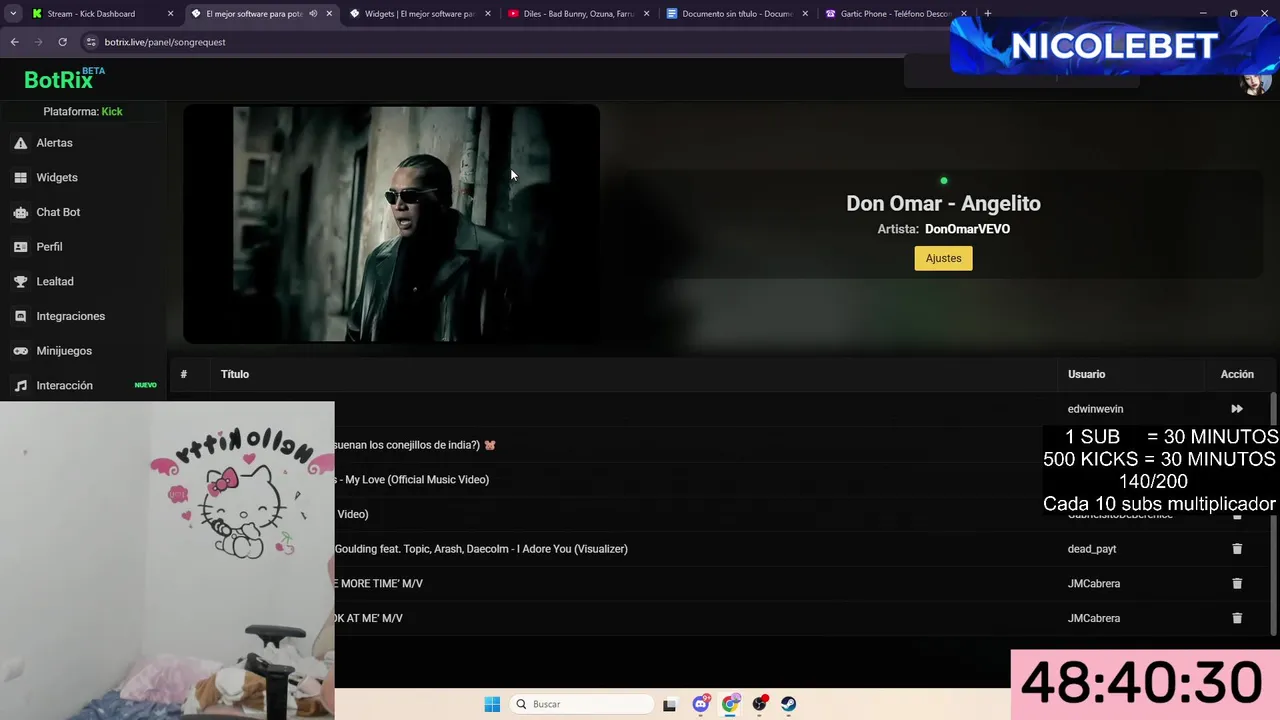Click the user avatar in header
The image size is (1280, 720).
(x=1255, y=82)
